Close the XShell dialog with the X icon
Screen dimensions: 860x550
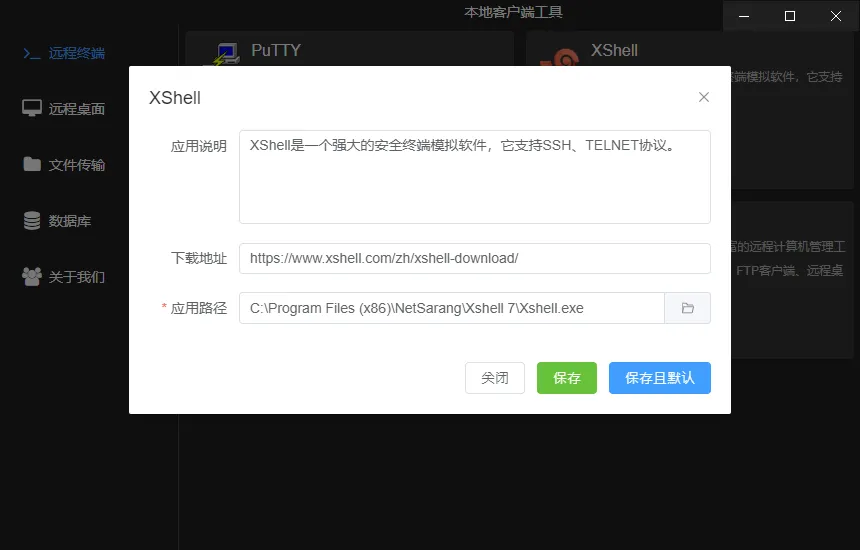point(704,97)
